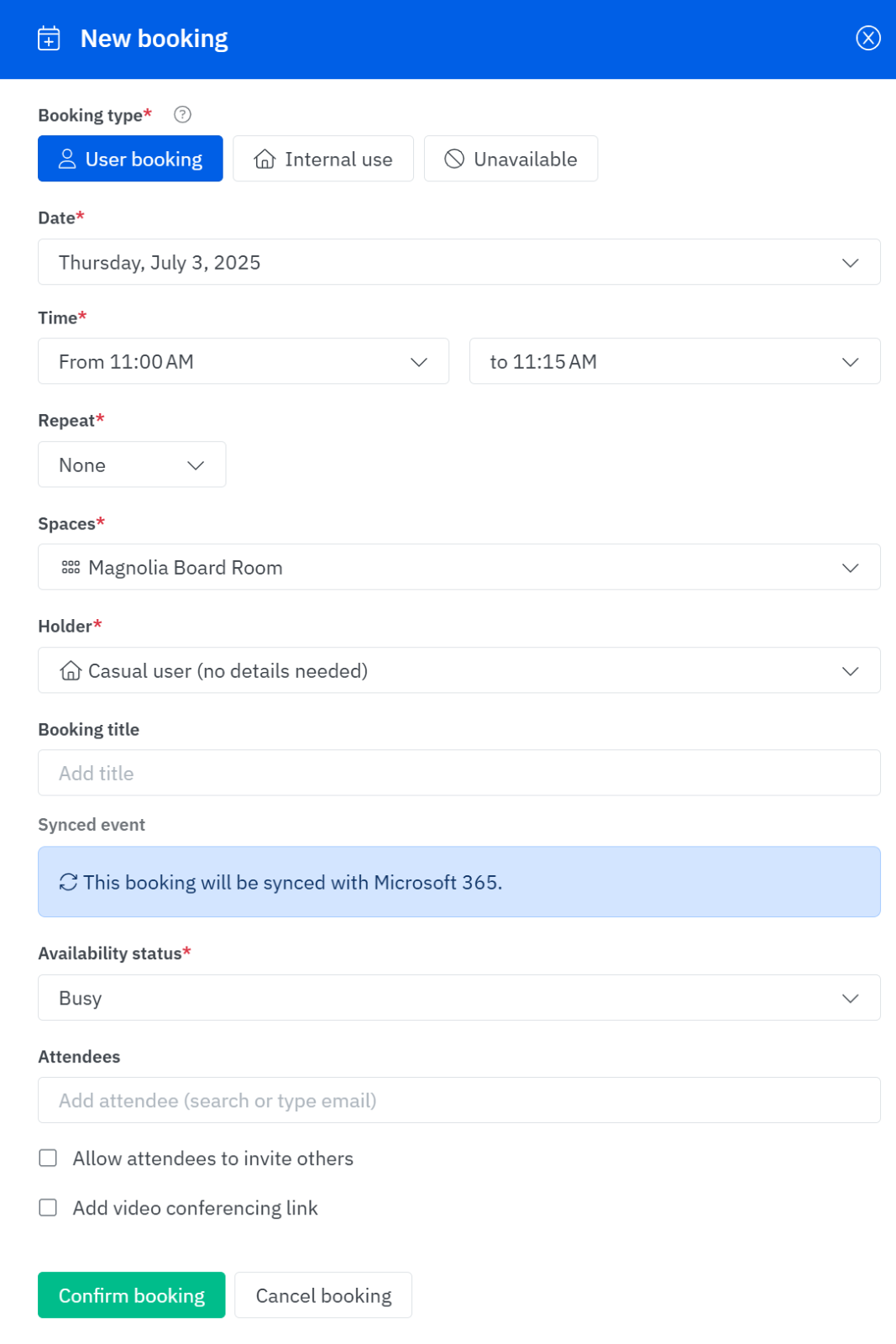The width and height of the screenshot is (896, 1344).
Task: Click the Add title input field
Action: 458,773
